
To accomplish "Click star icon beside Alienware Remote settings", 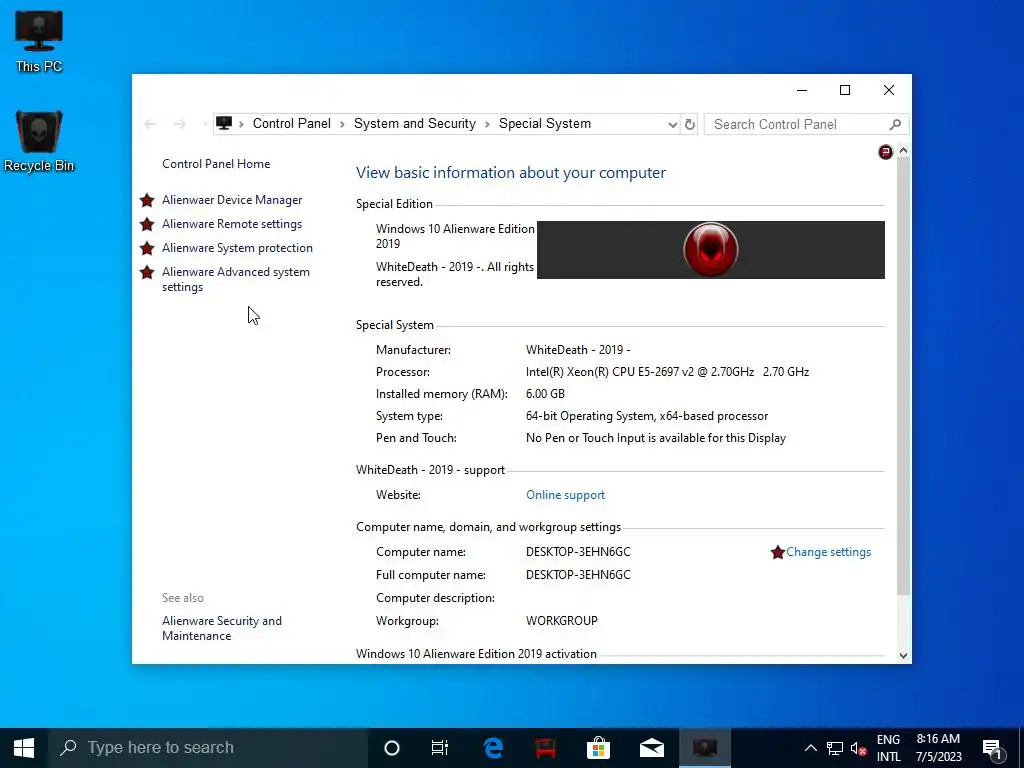I will click(147, 224).
